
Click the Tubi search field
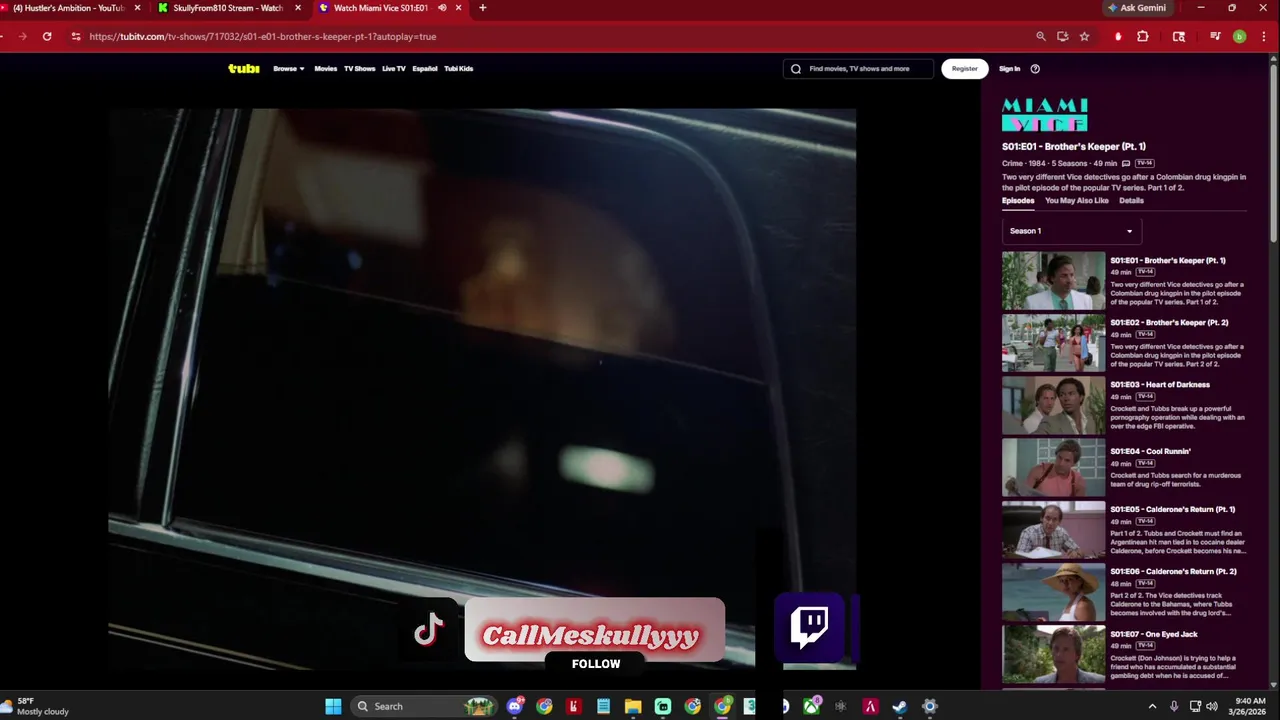pyautogui.click(x=858, y=69)
